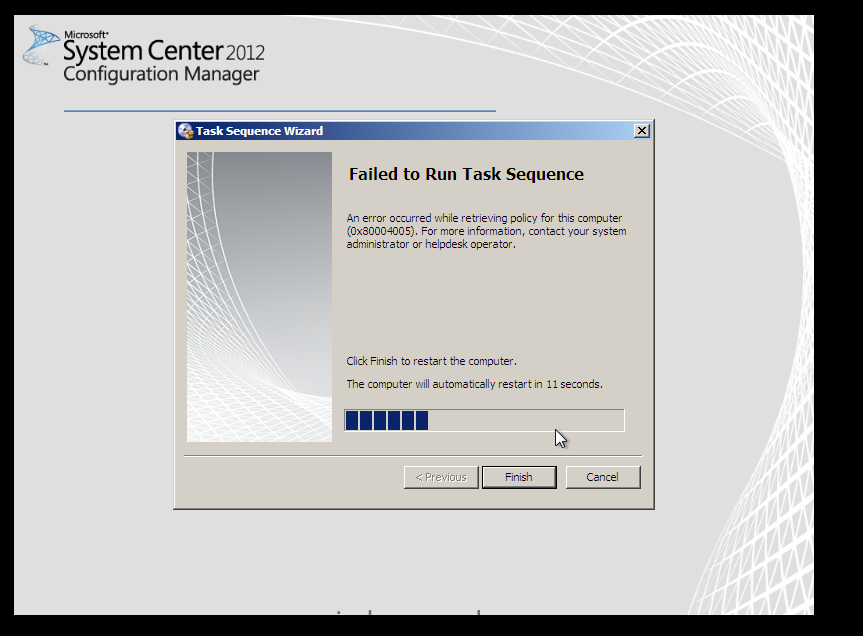Click 'Click Finish to restart the computer' text
The width and height of the screenshot is (863, 636).
point(432,361)
